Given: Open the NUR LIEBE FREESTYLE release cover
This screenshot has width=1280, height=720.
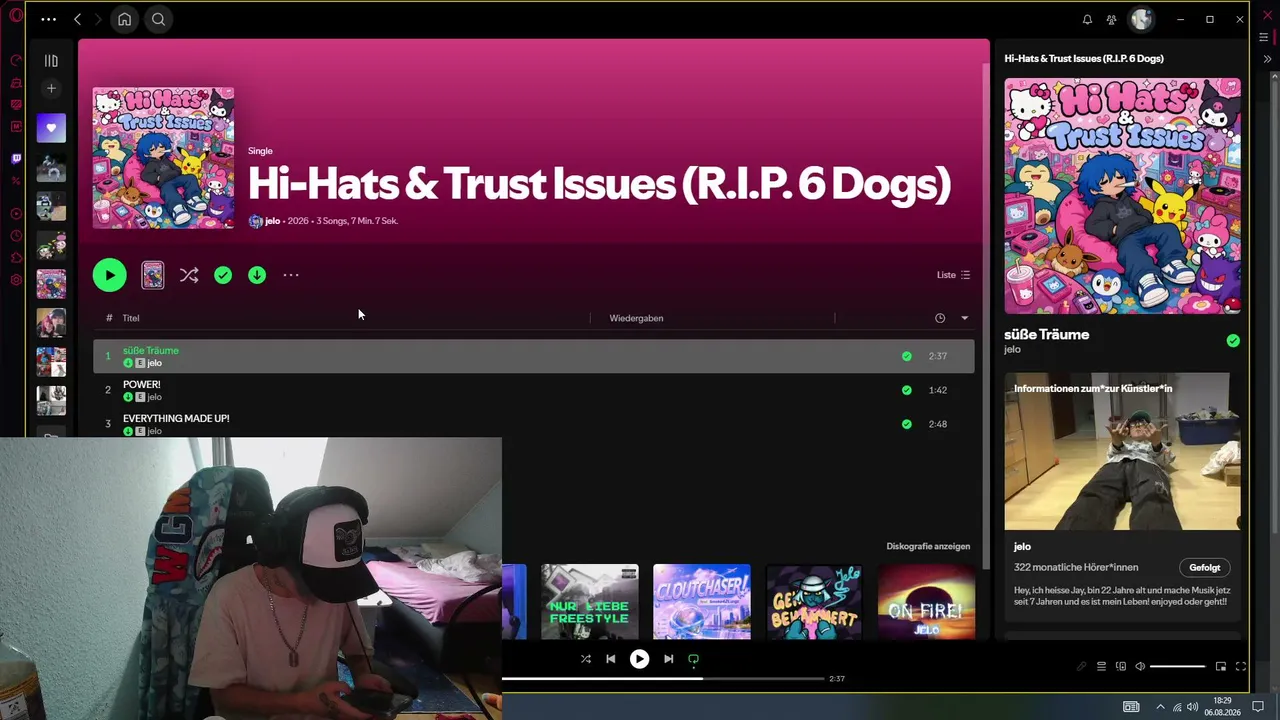Looking at the screenshot, I should pyautogui.click(x=590, y=601).
